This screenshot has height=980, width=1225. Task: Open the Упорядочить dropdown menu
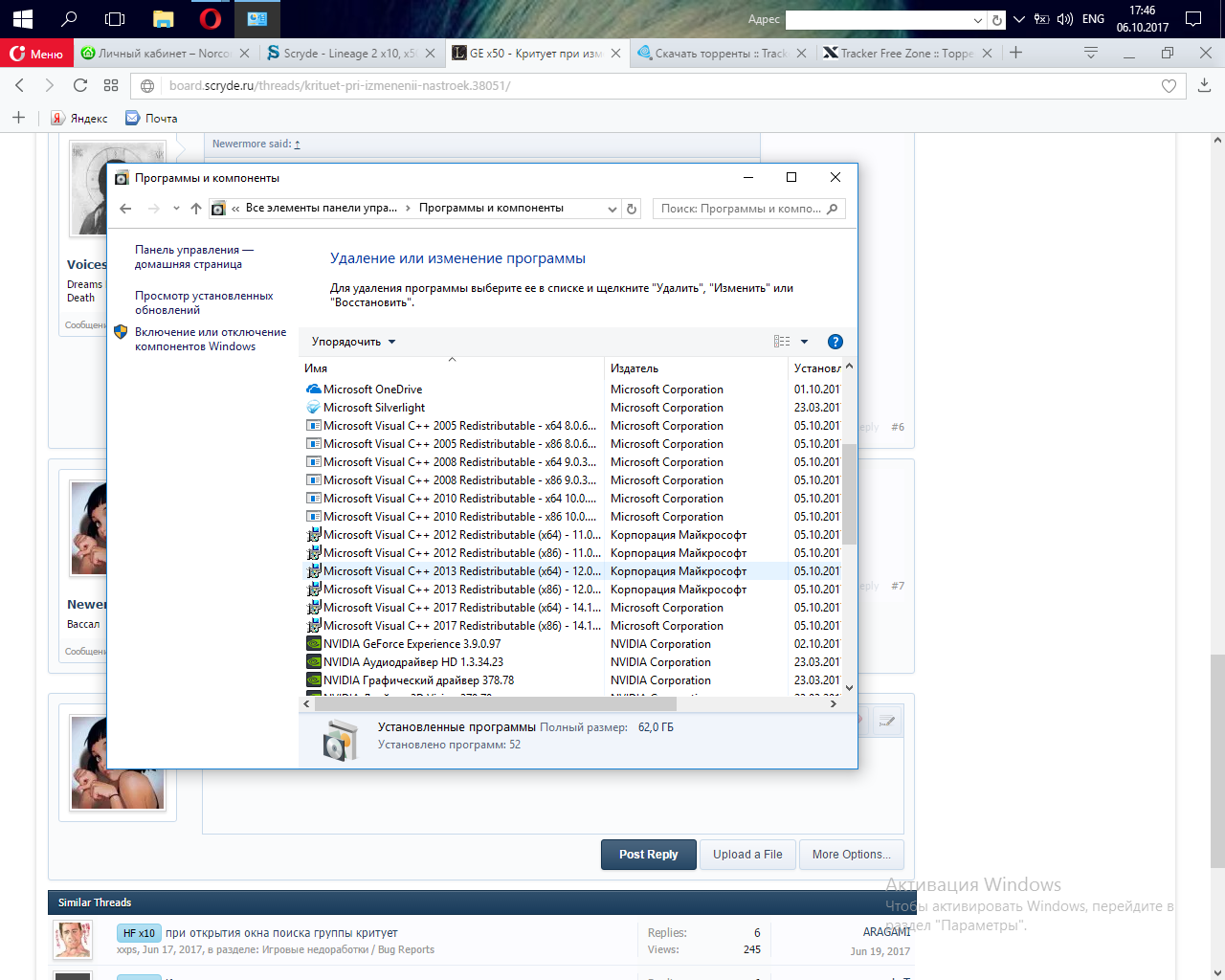click(x=353, y=342)
